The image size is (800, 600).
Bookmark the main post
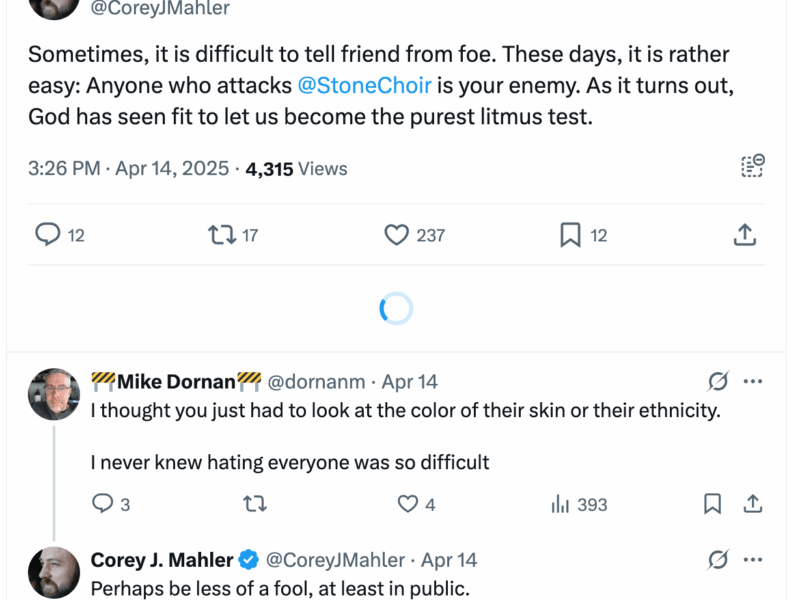(568, 234)
